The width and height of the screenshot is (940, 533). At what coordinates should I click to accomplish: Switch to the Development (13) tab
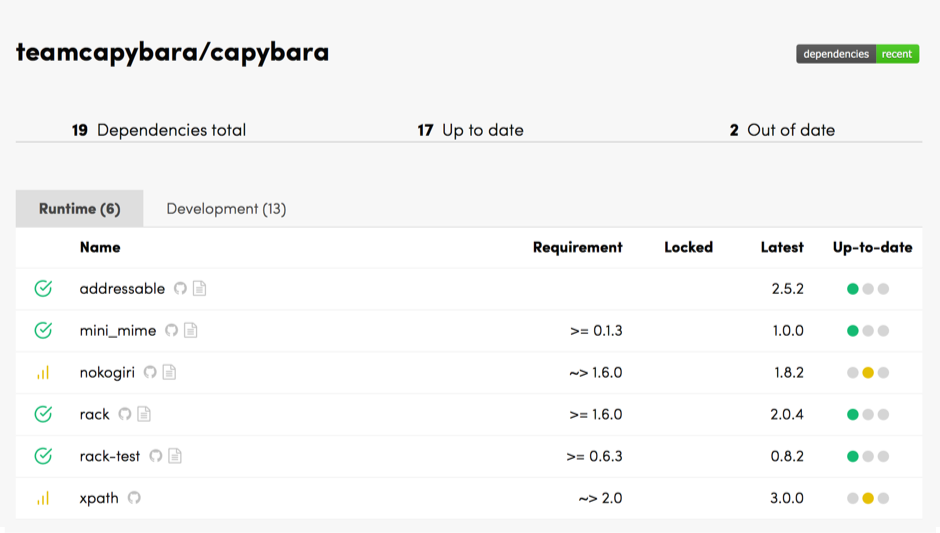[x=226, y=209]
